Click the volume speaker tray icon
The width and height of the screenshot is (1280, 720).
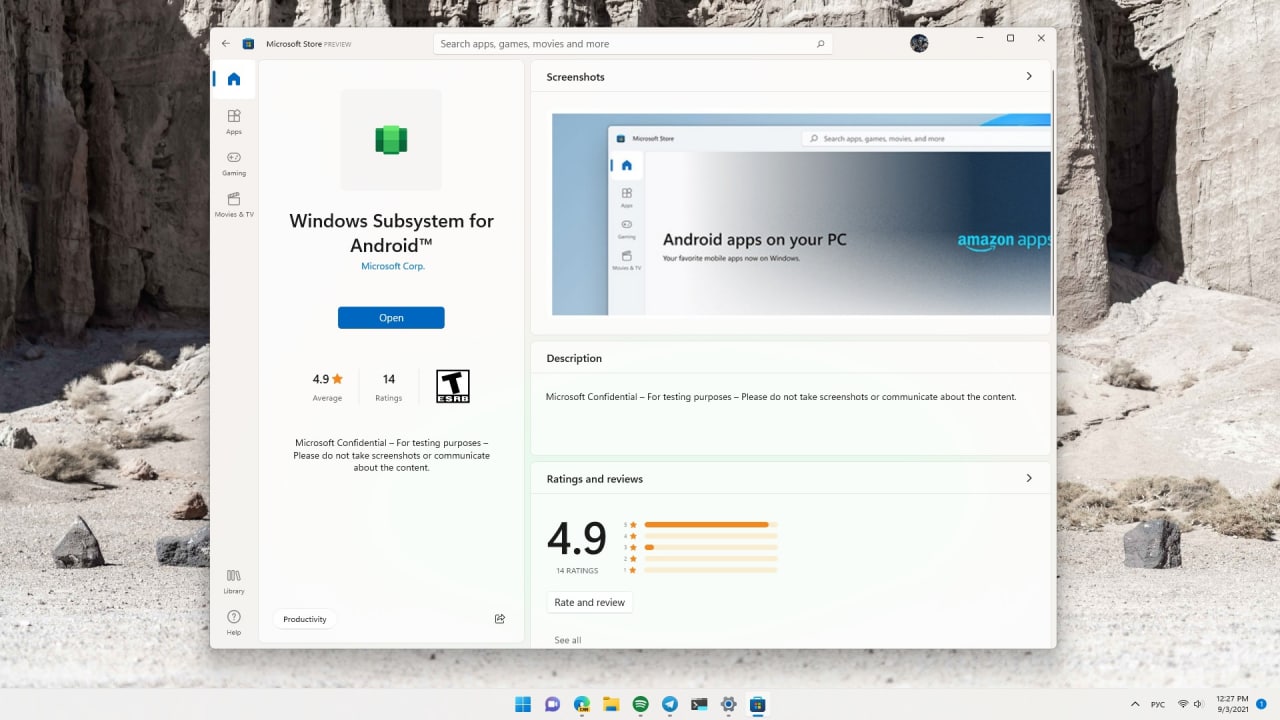(1198, 704)
